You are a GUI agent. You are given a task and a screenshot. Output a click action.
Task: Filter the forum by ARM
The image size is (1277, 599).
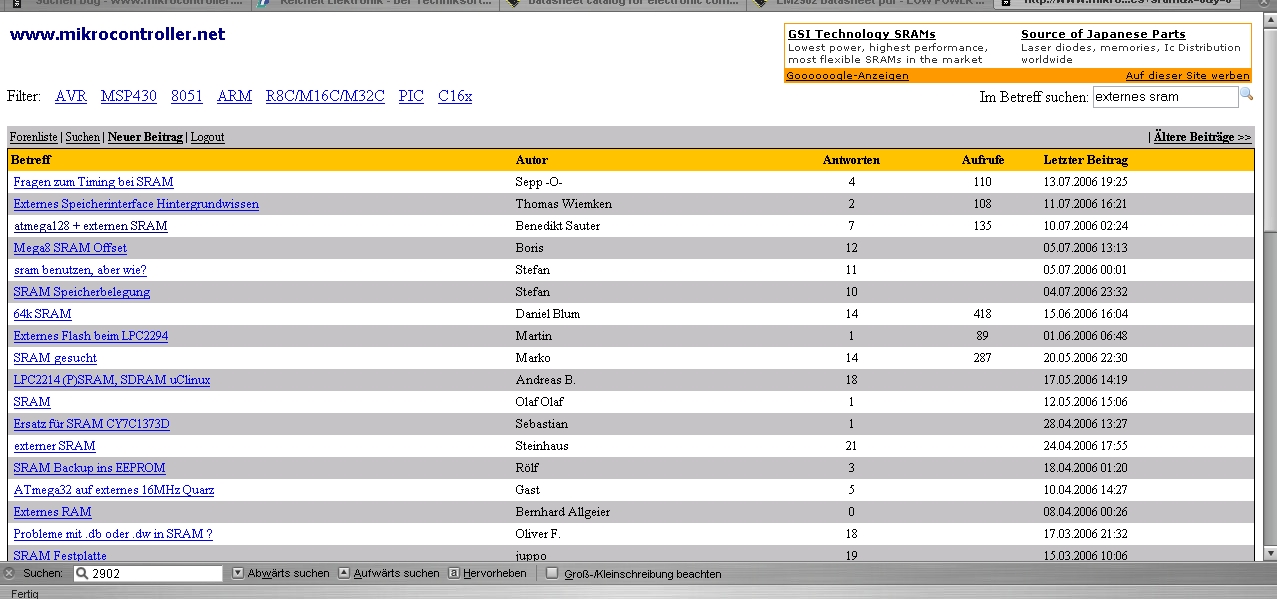[234, 96]
